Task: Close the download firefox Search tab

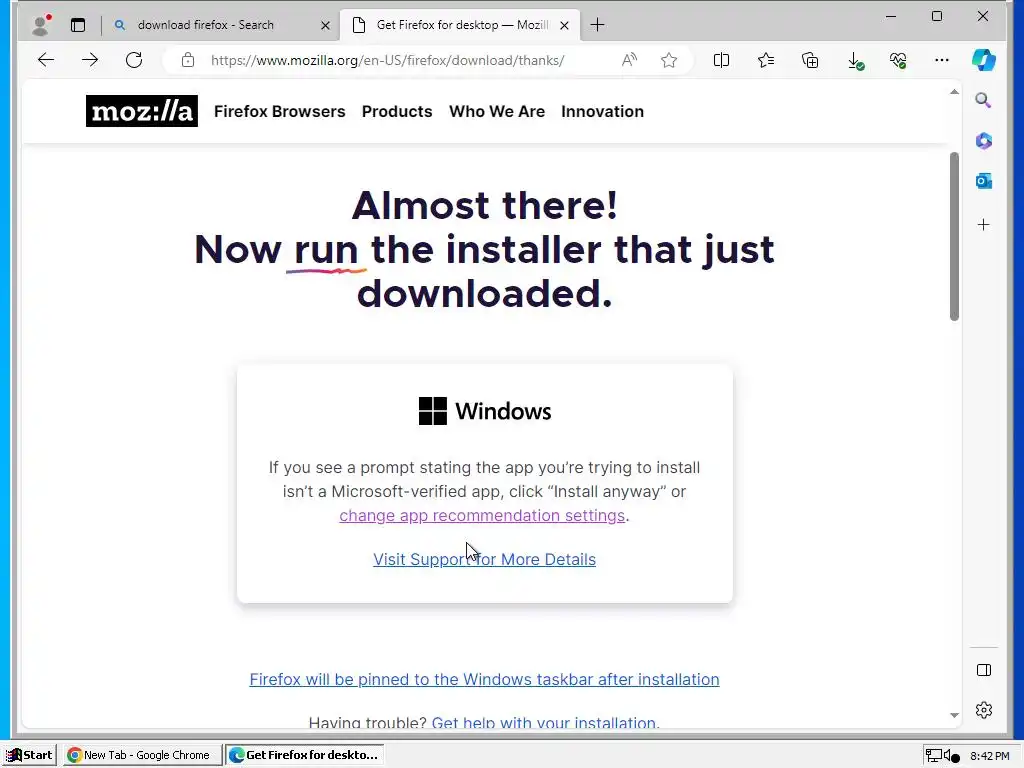Action: click(x=325, y=25)
